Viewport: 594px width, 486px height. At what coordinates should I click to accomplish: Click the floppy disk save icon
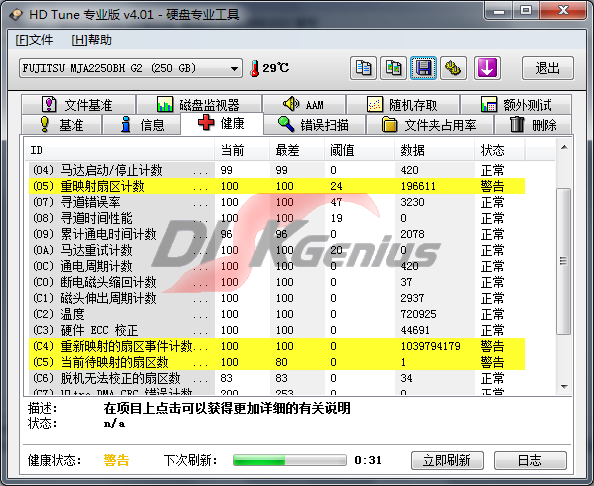click(x=423, y=68)
